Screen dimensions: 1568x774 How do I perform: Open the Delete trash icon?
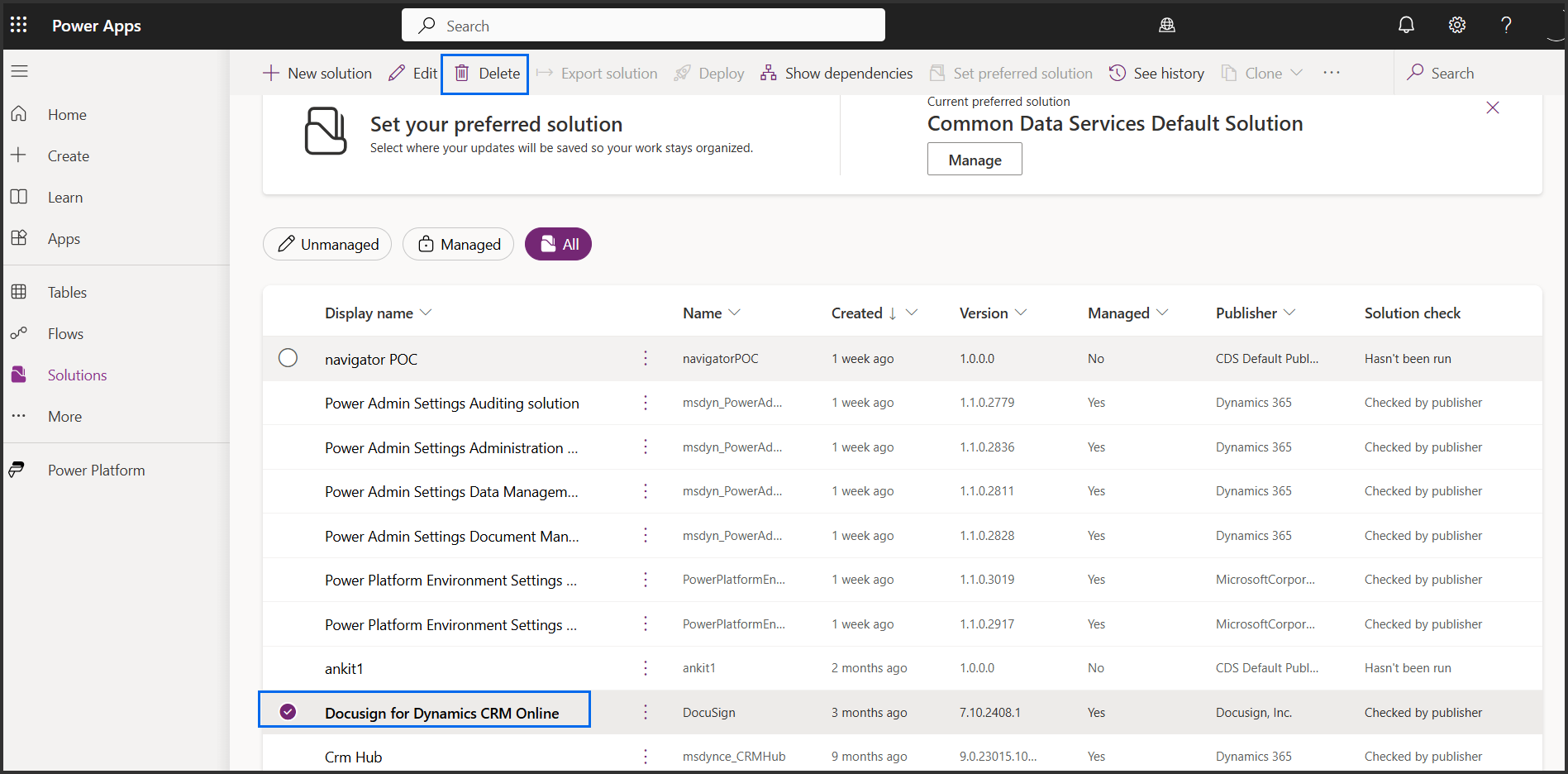[462, 73]
